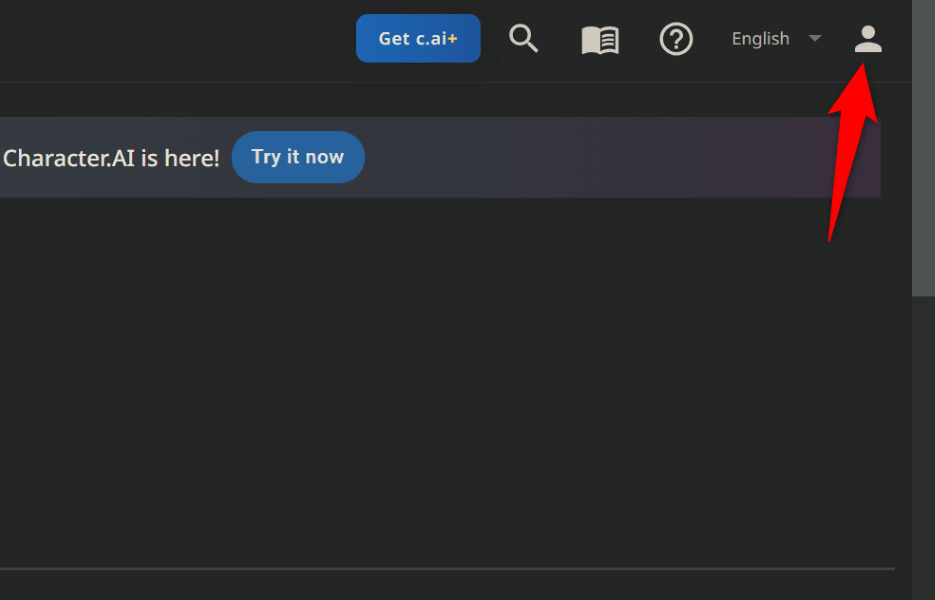Click the dark area below the bottom divider
This screenshot has height=600, width=935.
[450, 586]
